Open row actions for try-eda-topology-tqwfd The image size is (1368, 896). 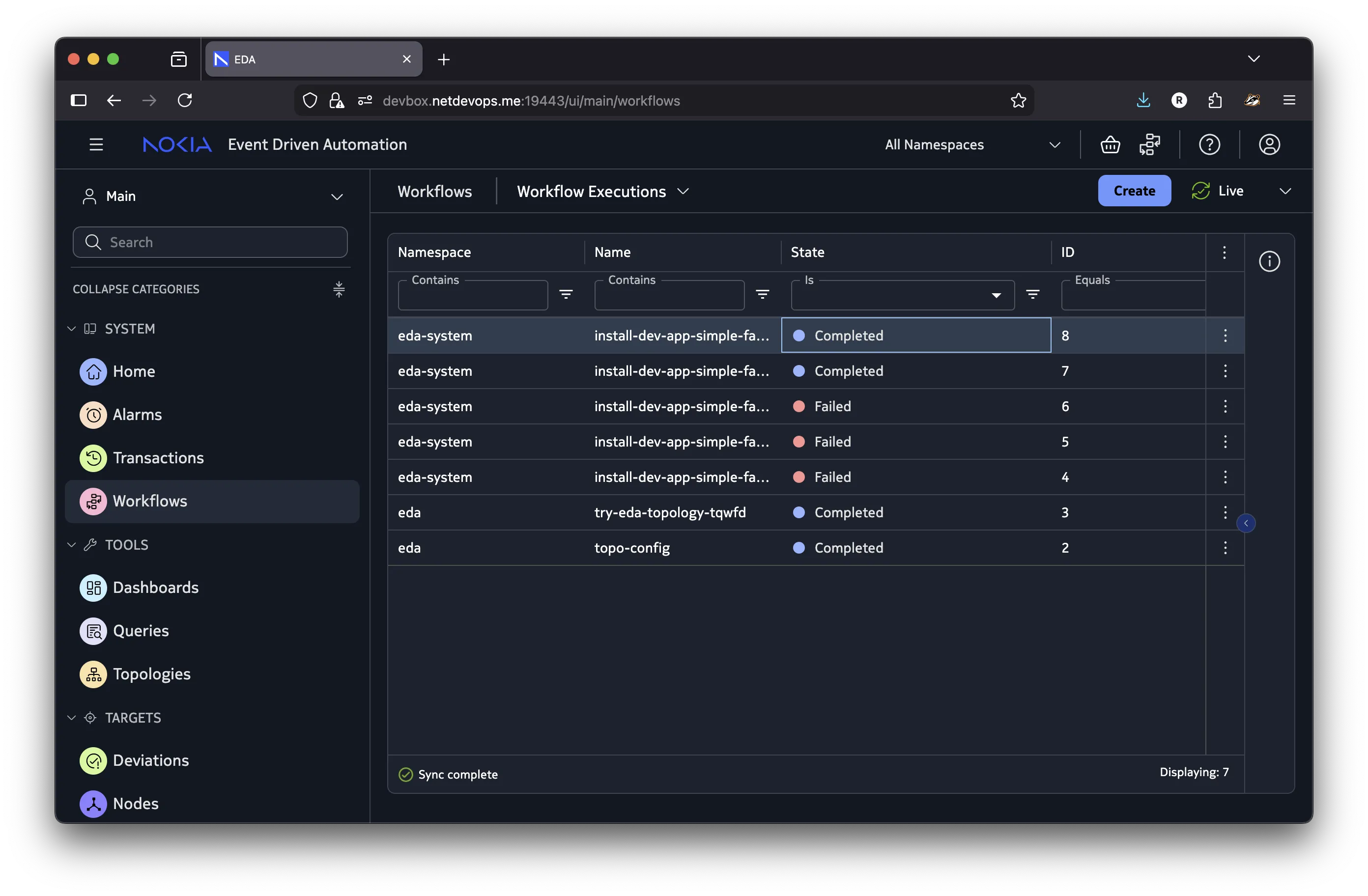(1225, 512)
